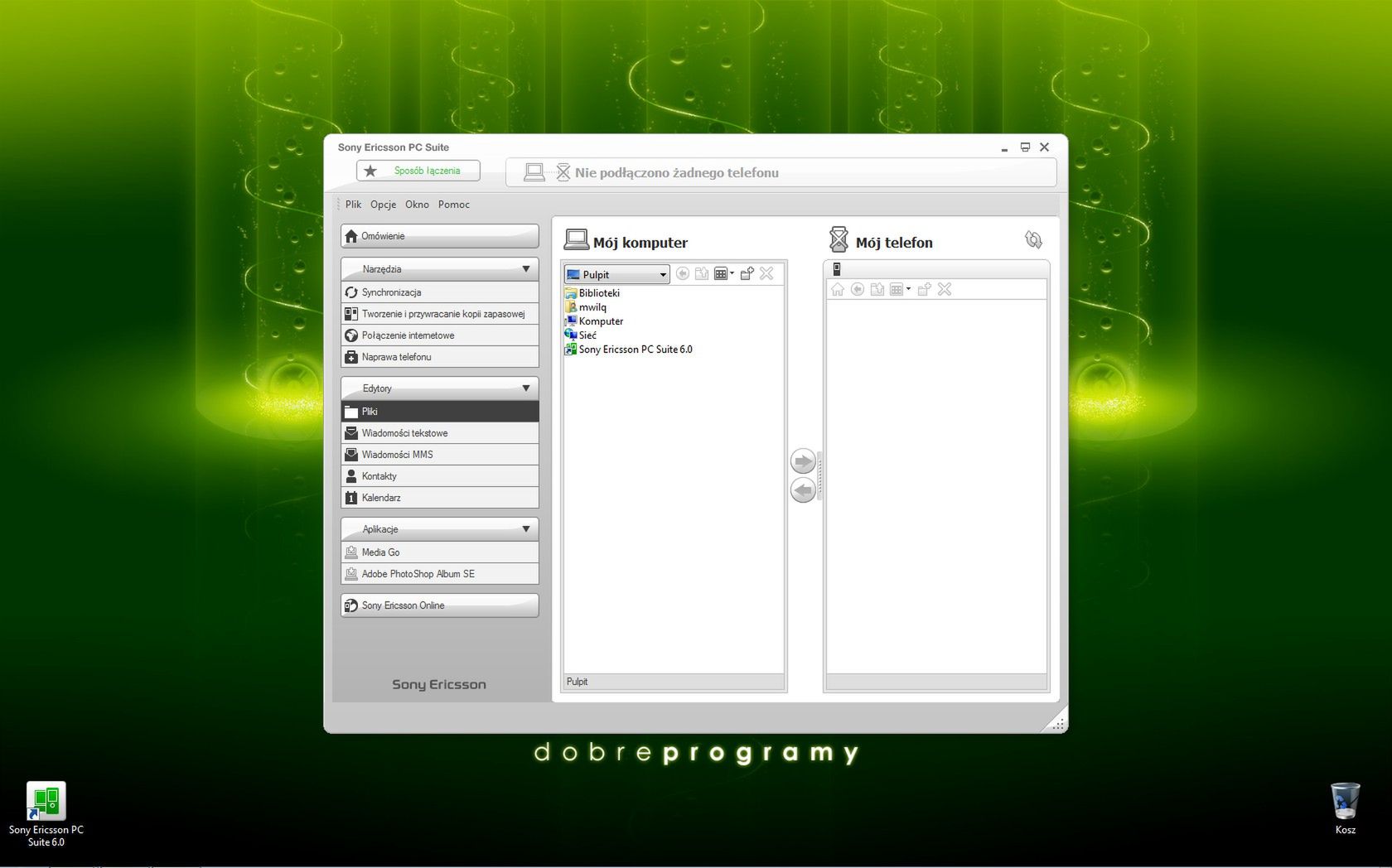
Task: Transfer files to computer with left arrow
Action: (803, 491)
